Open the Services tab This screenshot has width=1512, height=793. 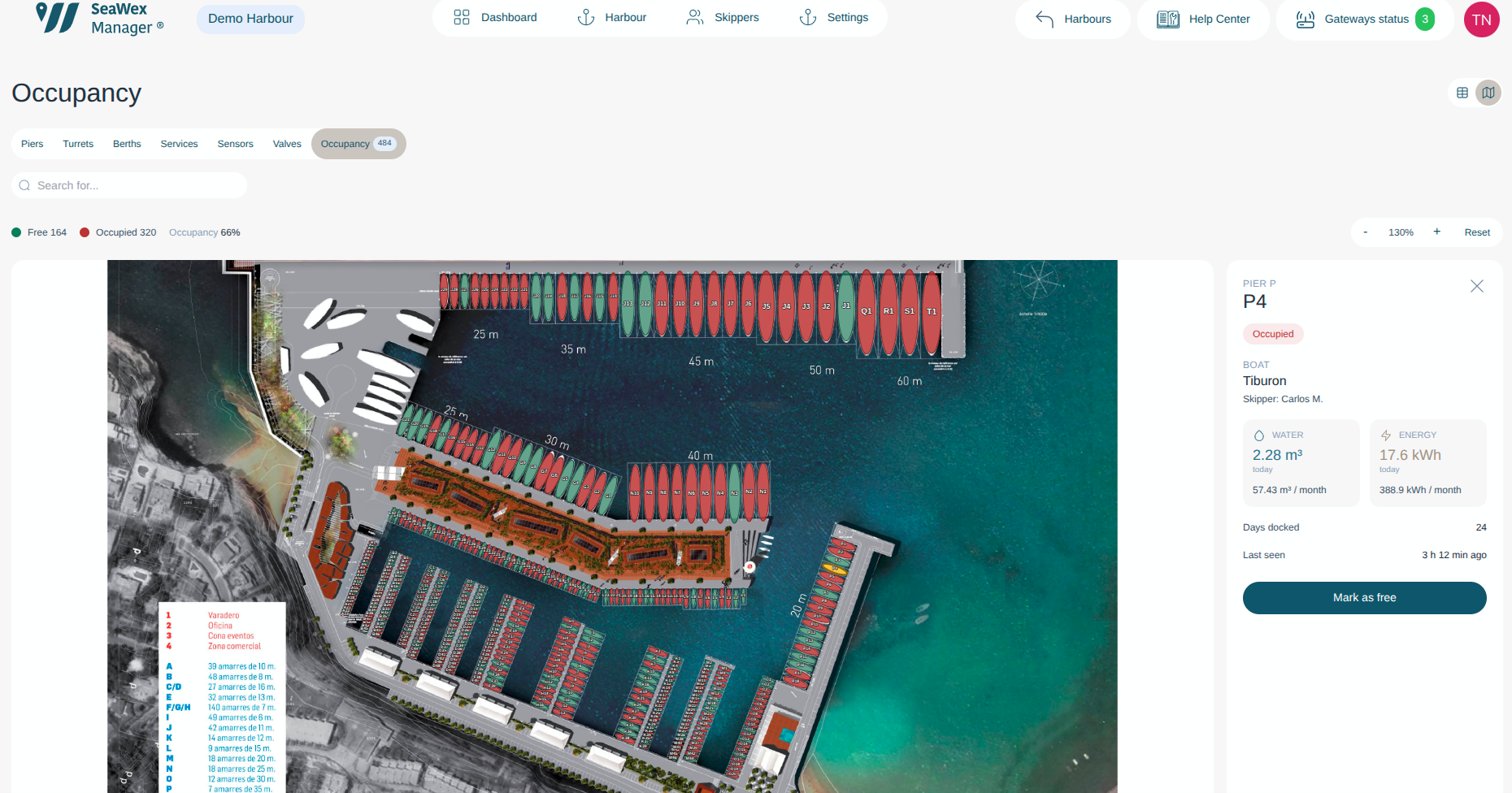tap(179, 144)
